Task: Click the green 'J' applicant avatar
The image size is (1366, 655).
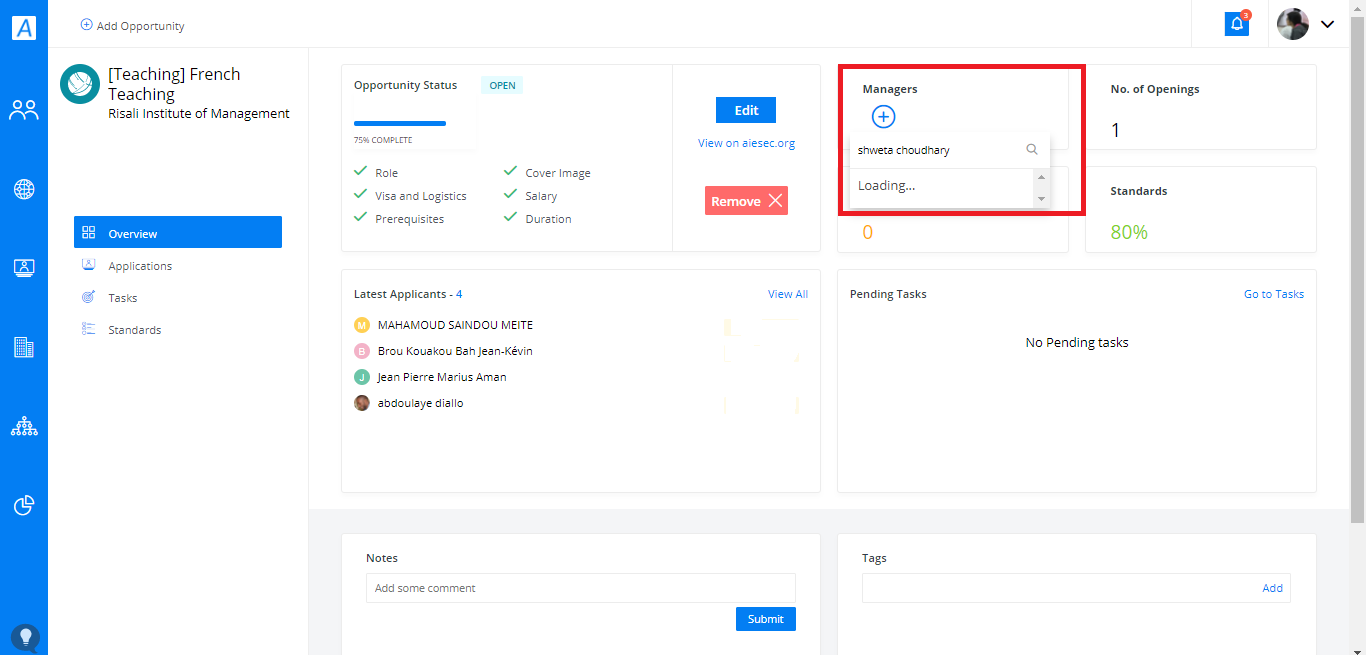Action: 362,377
